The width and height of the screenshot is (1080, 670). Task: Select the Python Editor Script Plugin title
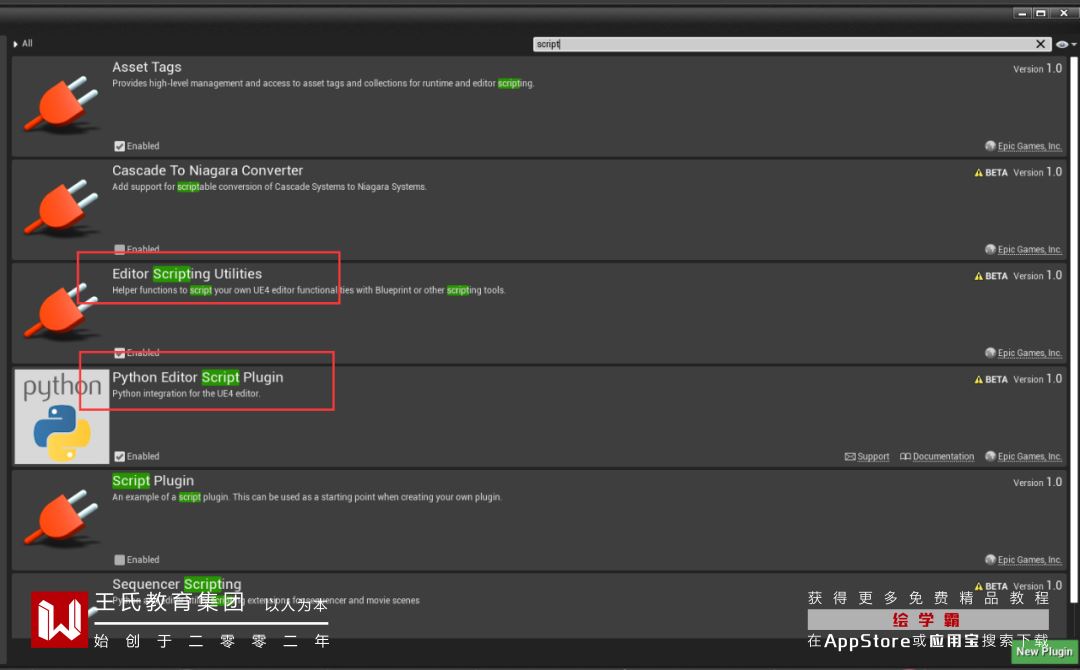point(198,377)
